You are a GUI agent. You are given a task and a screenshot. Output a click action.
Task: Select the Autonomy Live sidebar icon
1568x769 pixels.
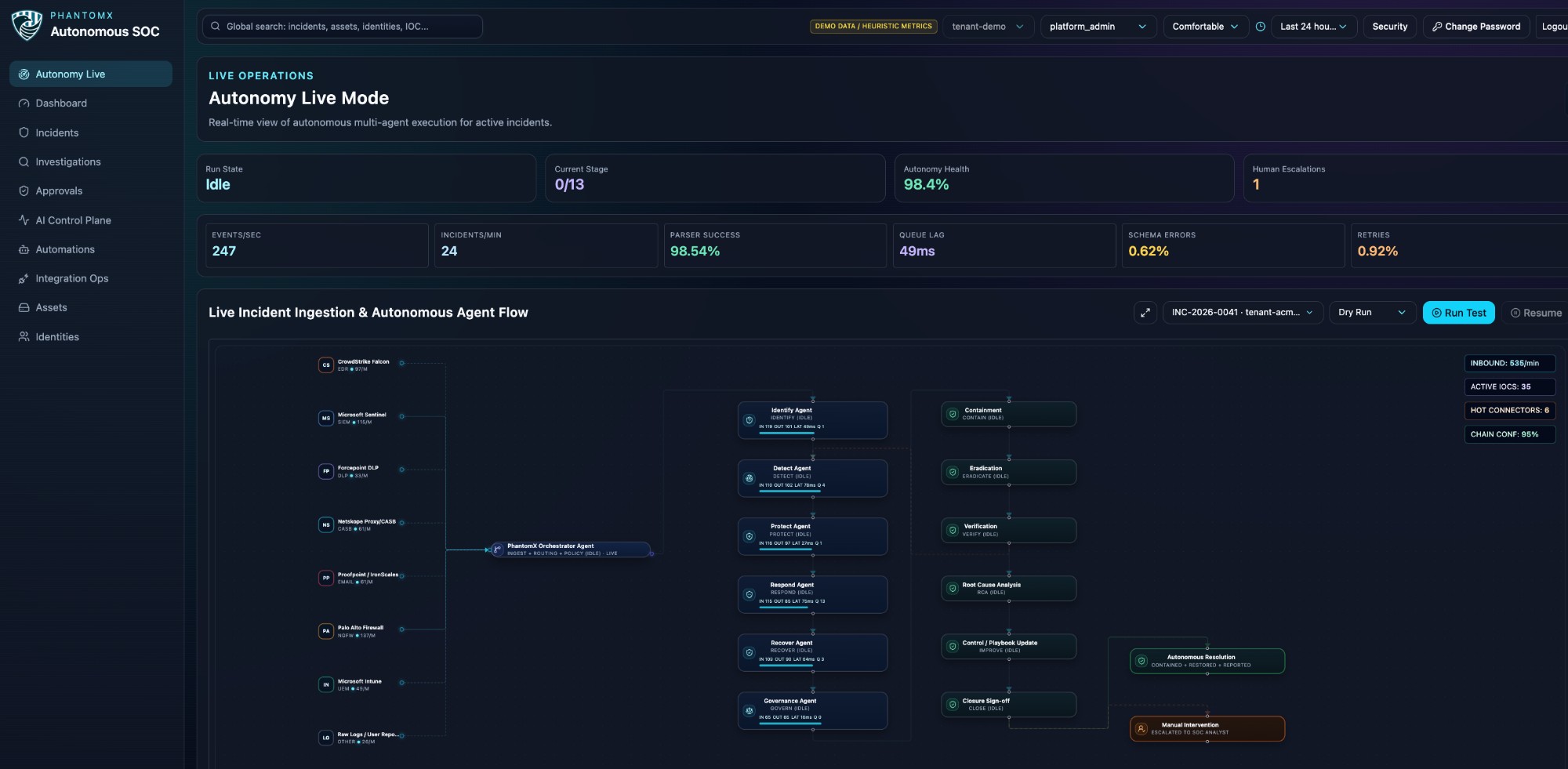coord(22,74)
